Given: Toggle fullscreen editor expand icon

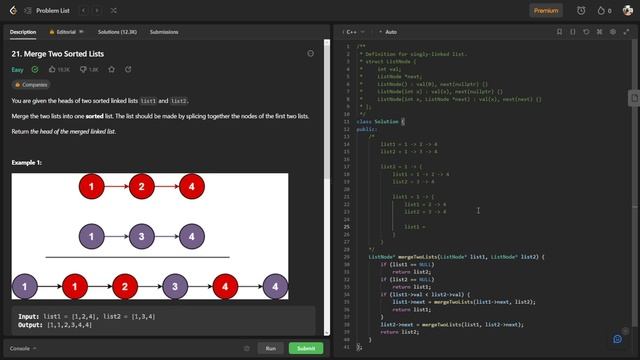Looking at the screenshot, I should point(626,32).
